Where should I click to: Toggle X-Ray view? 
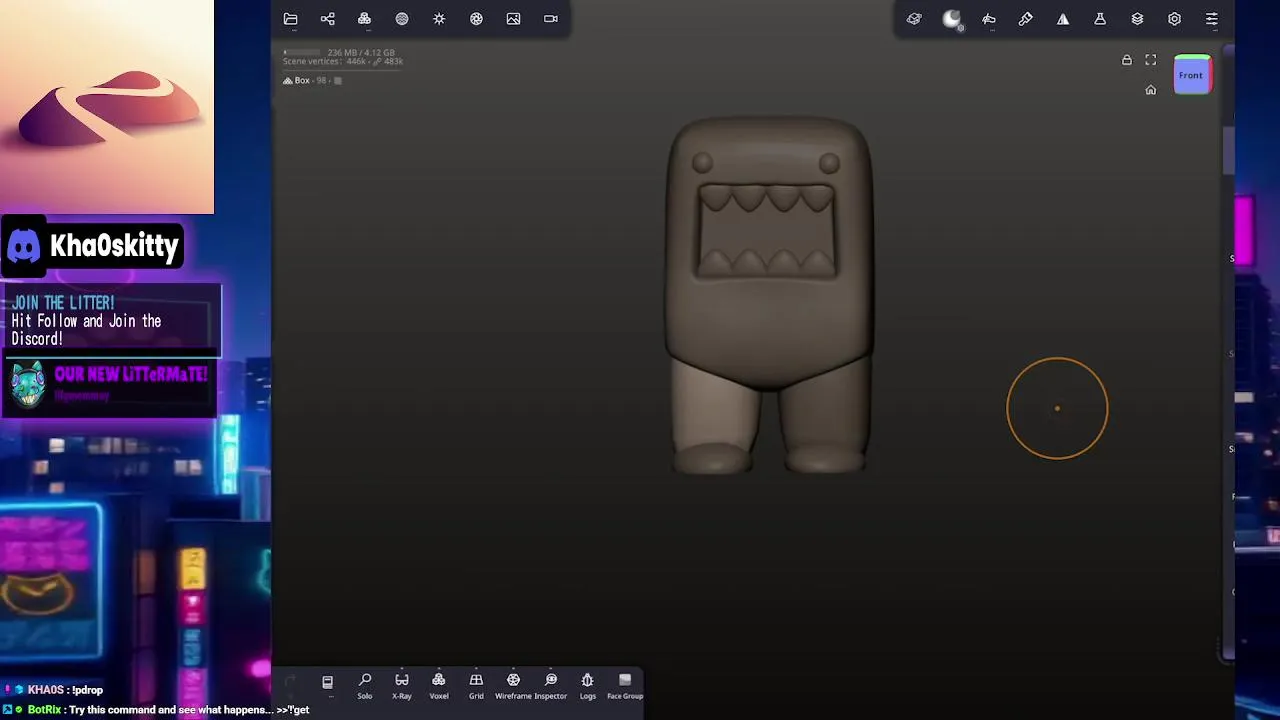point(402,686)
